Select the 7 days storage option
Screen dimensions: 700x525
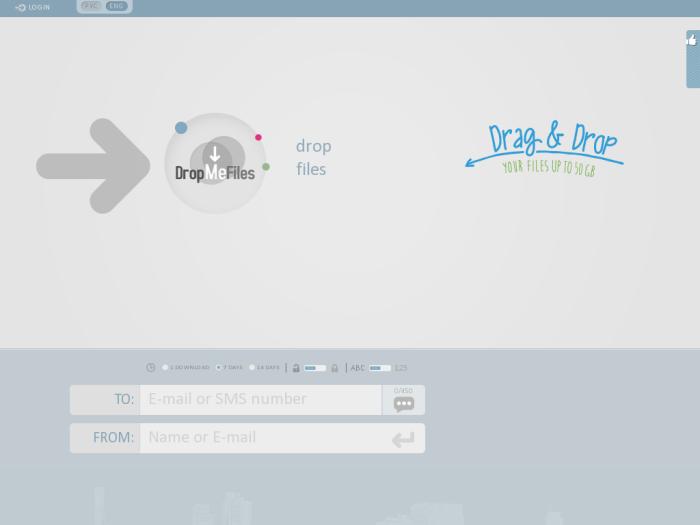pyautogui.click(x=229, y=367)
